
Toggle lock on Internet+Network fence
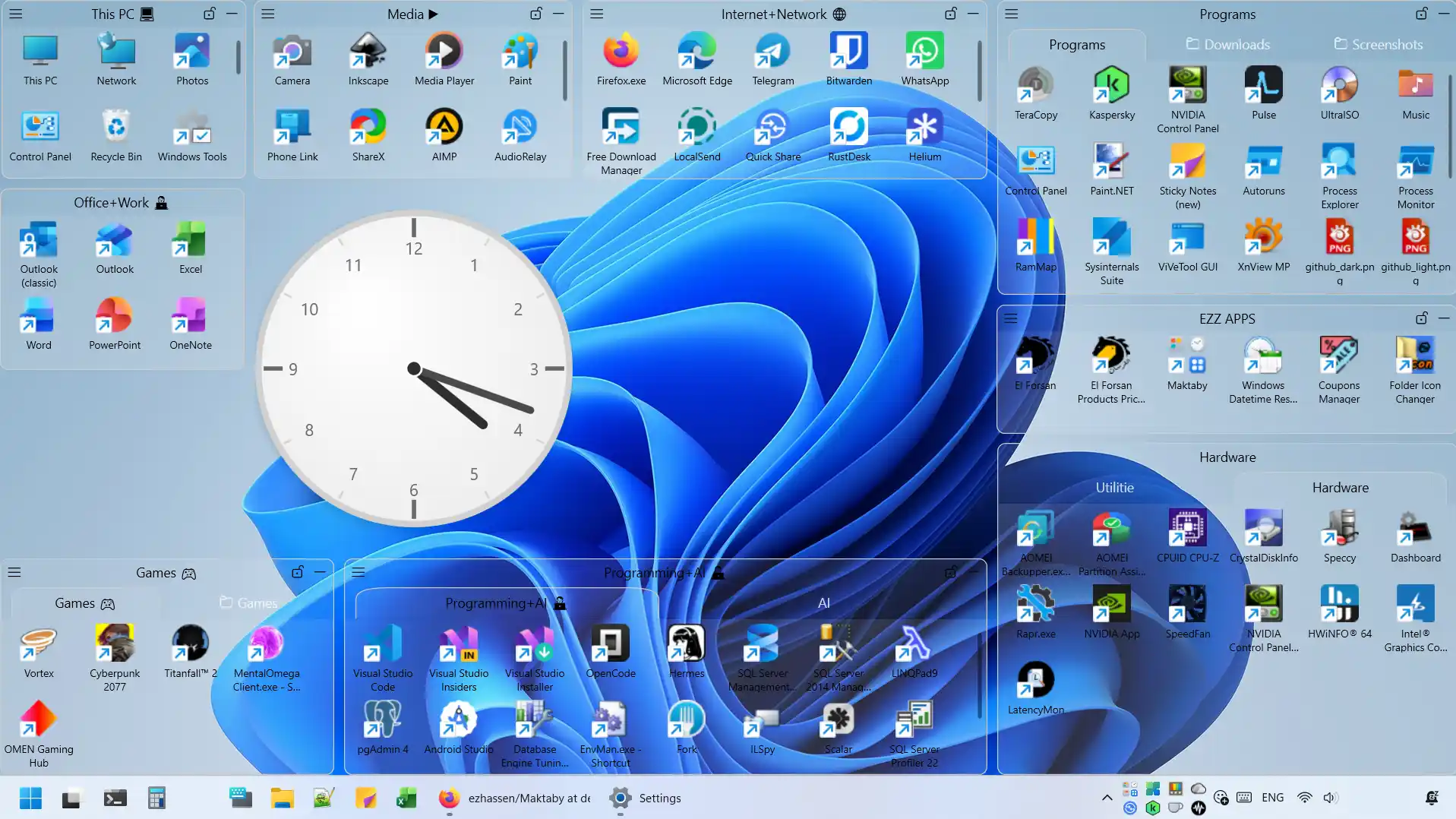pos(950,14)
